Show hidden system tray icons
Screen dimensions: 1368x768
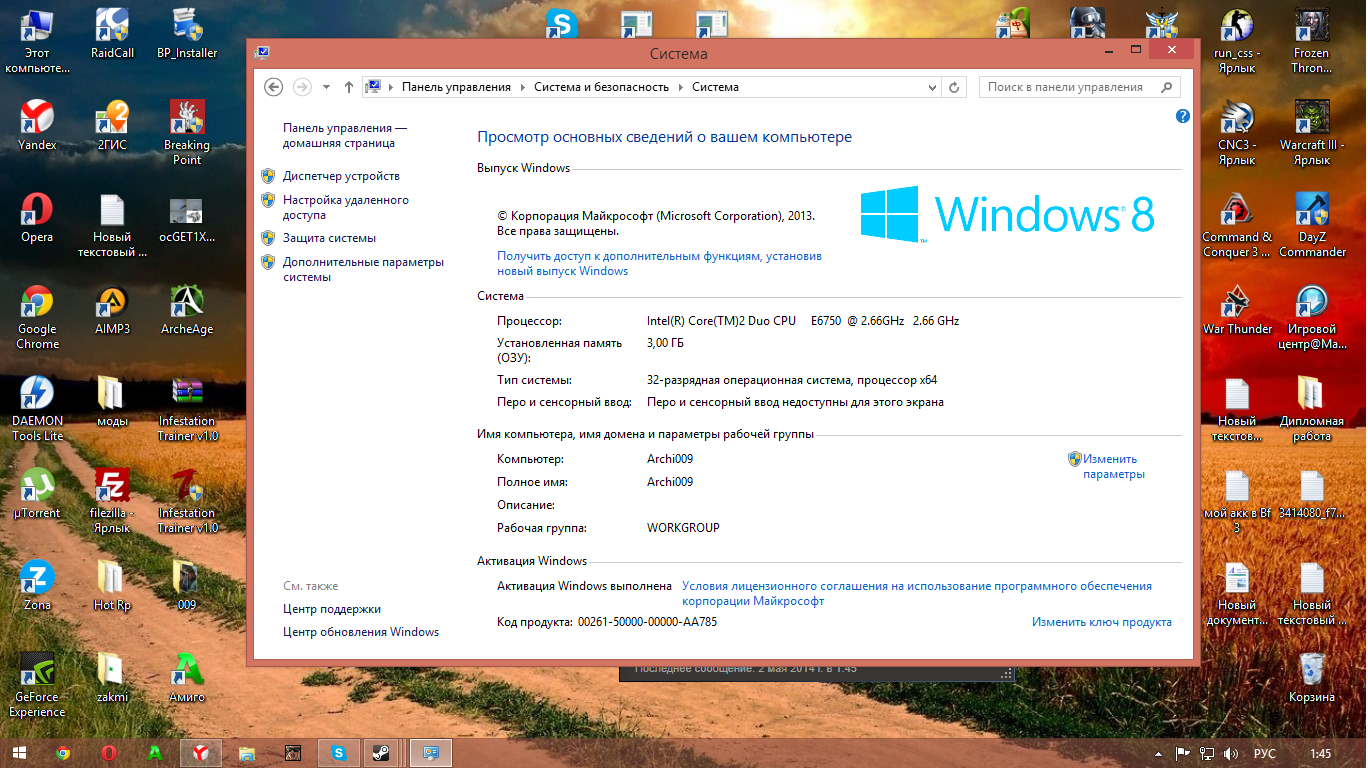point(1158,754)
